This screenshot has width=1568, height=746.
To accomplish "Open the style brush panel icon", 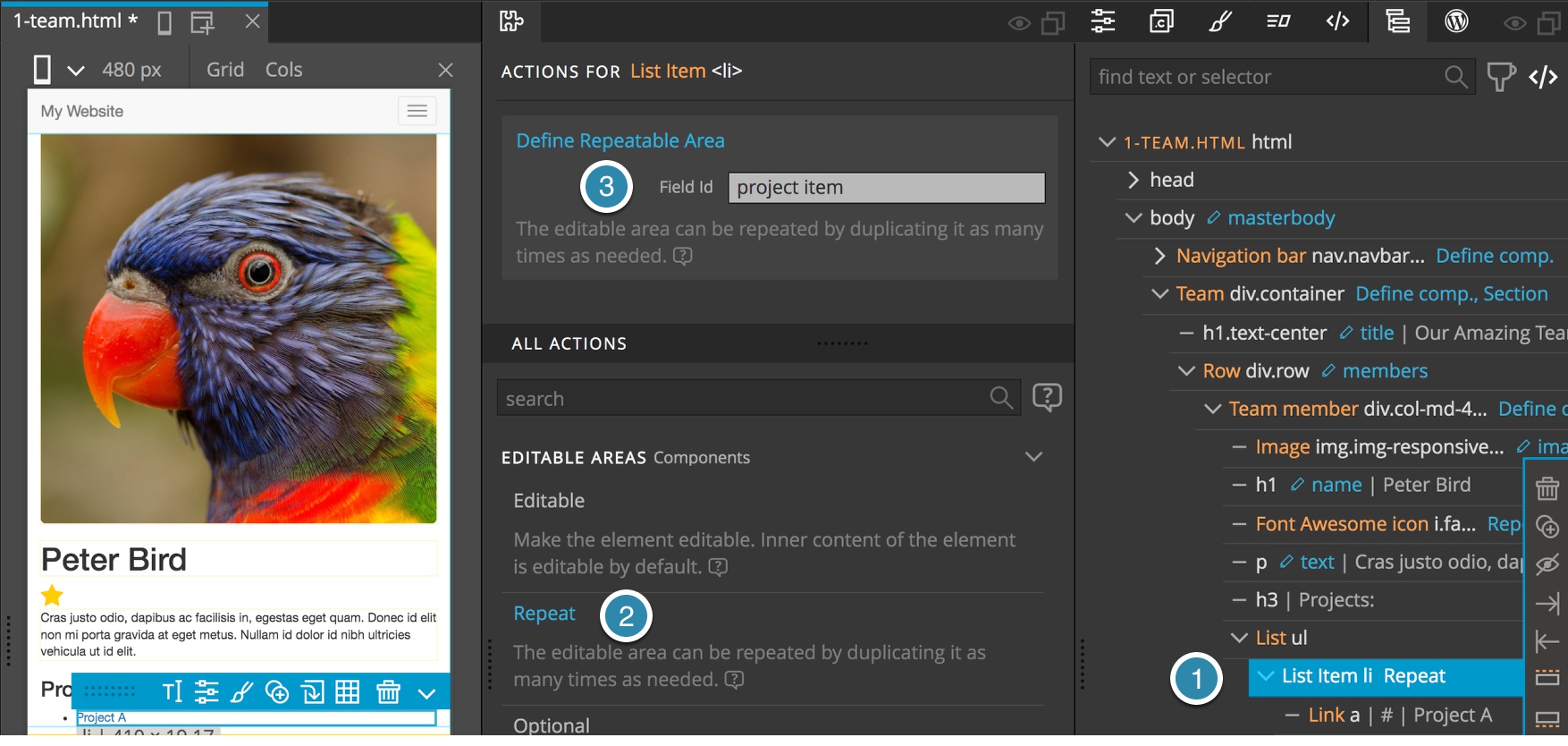I will [x=1220, y=21].
